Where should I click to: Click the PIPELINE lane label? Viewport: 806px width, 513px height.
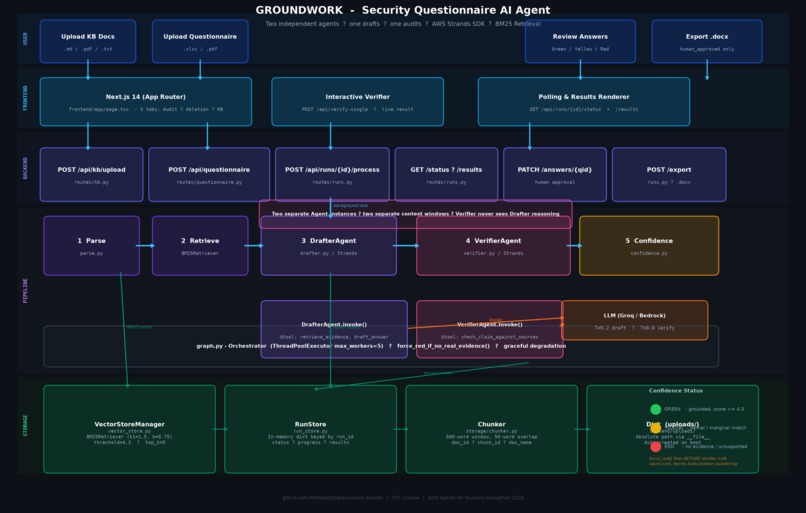(25, 290)
